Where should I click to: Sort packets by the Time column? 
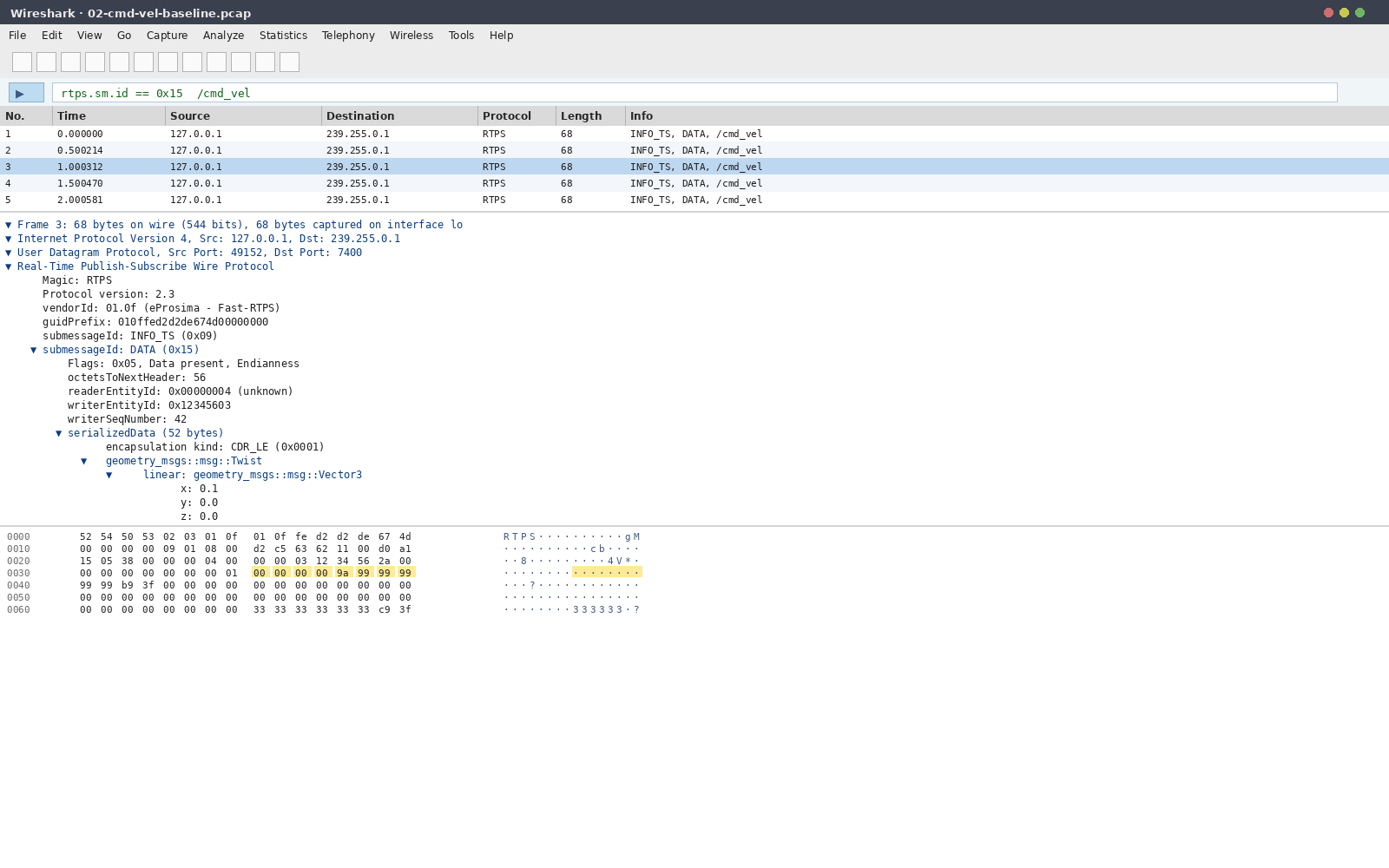point(109,116)
